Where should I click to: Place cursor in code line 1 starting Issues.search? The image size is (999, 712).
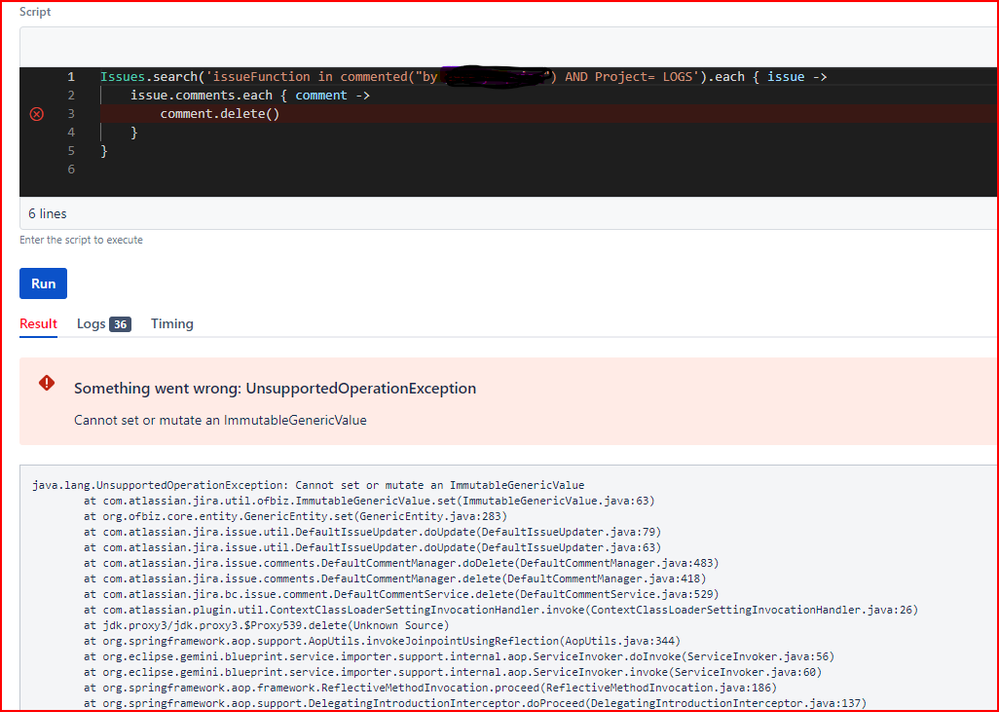tap(463, 77)
